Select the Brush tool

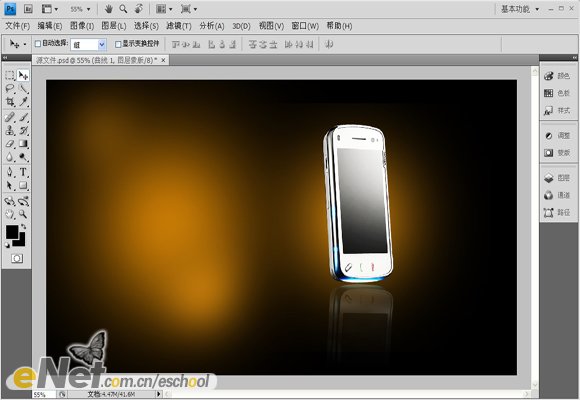[24, 117]
